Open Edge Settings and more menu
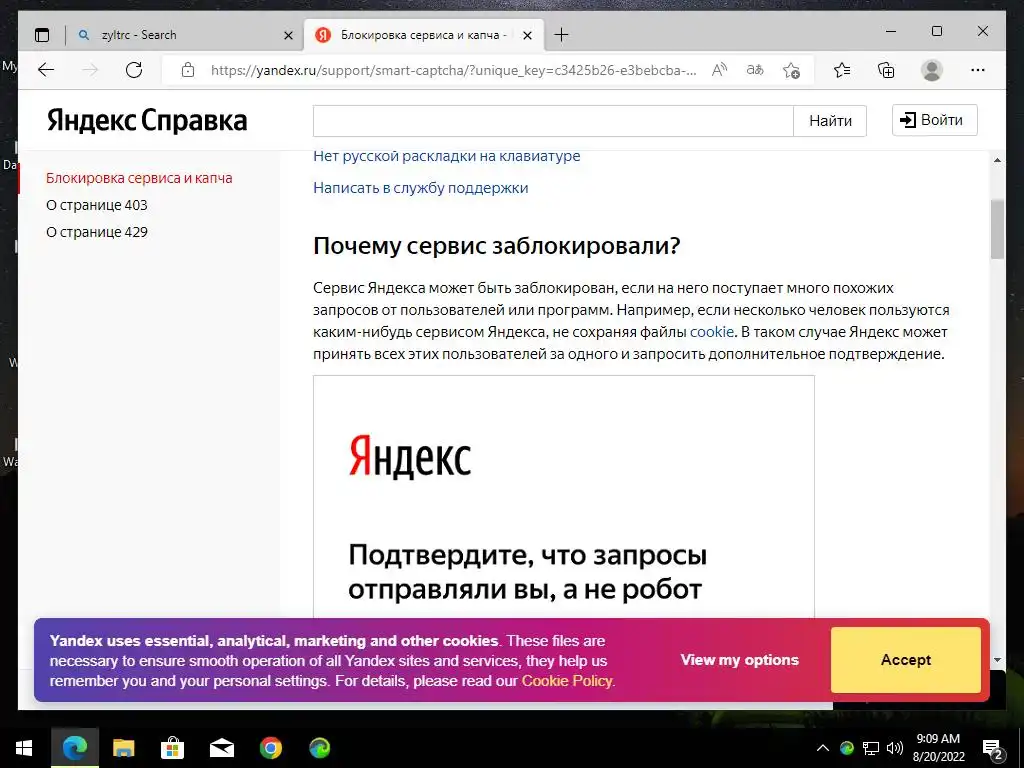The image size is (1024, 768). coord(978,70)
